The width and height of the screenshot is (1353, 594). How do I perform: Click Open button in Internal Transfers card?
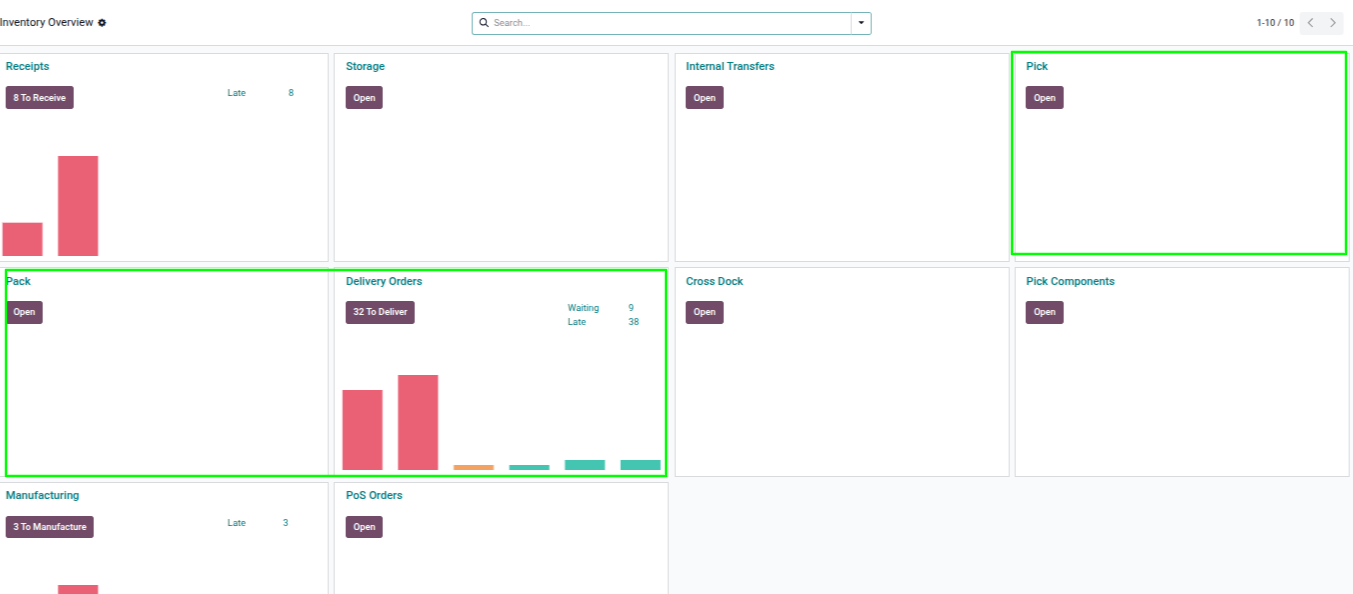click(x=705, y=98)
